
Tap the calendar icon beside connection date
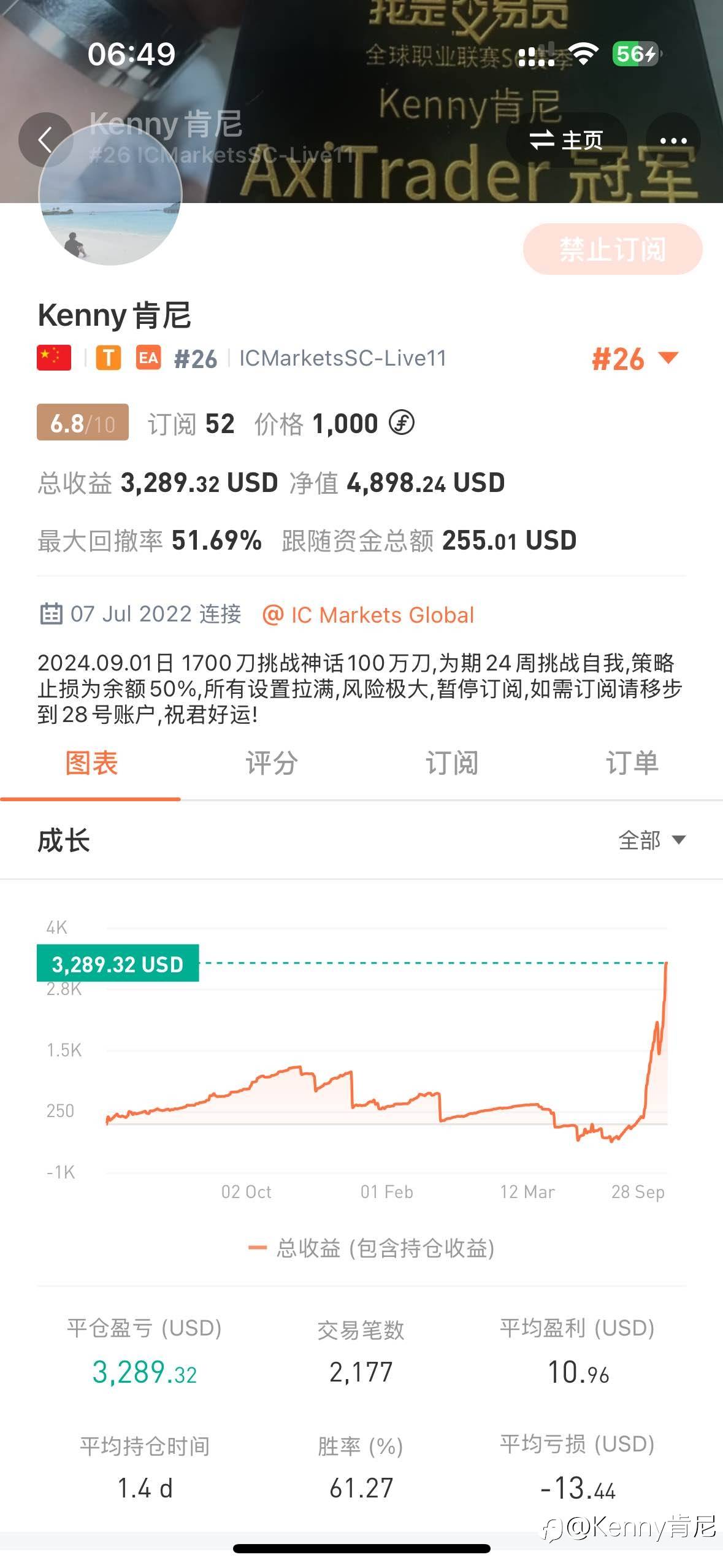pos(51,614)
